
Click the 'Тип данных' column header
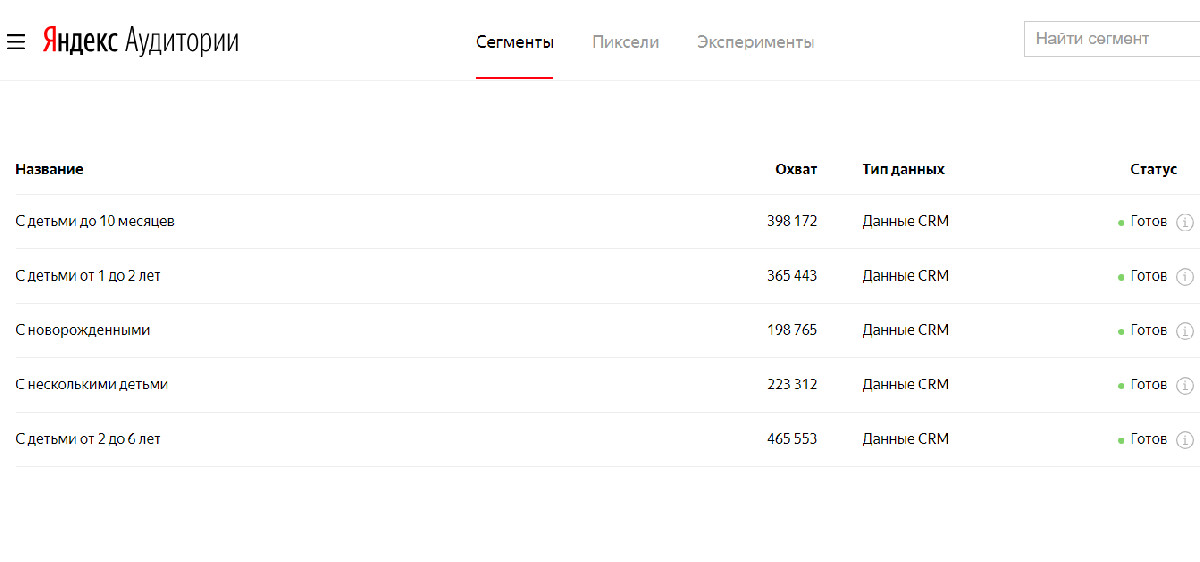903,169
